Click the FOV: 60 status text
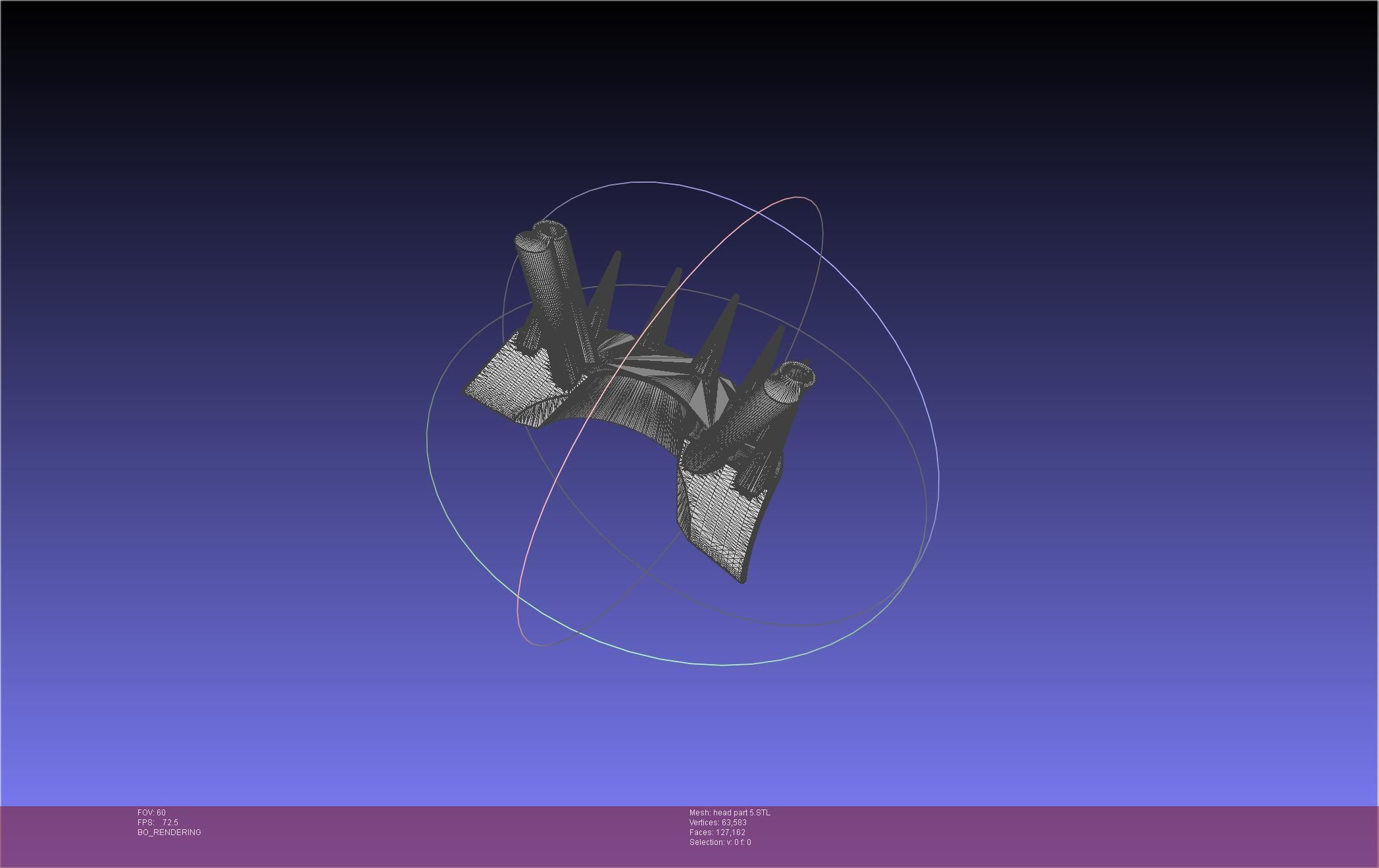The width and height of the screenshot is (1379, 868). pyautogui.click(x=151, y=813)
